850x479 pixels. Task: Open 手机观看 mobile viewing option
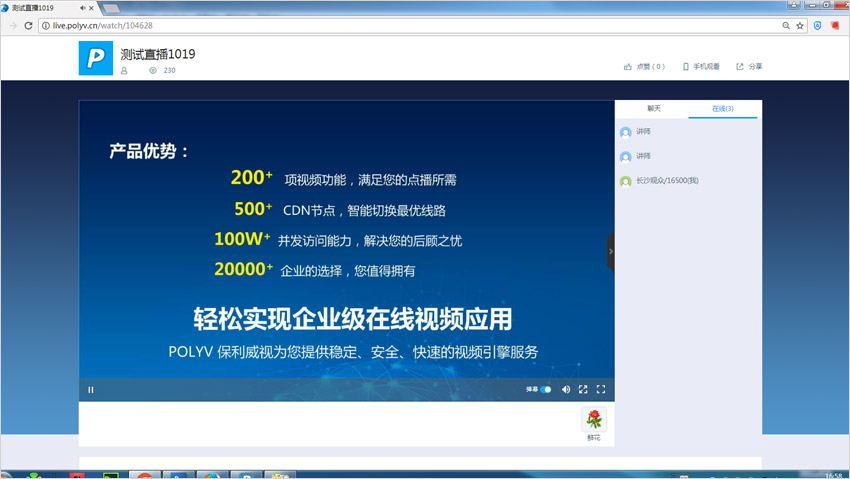tap(701, 67)
